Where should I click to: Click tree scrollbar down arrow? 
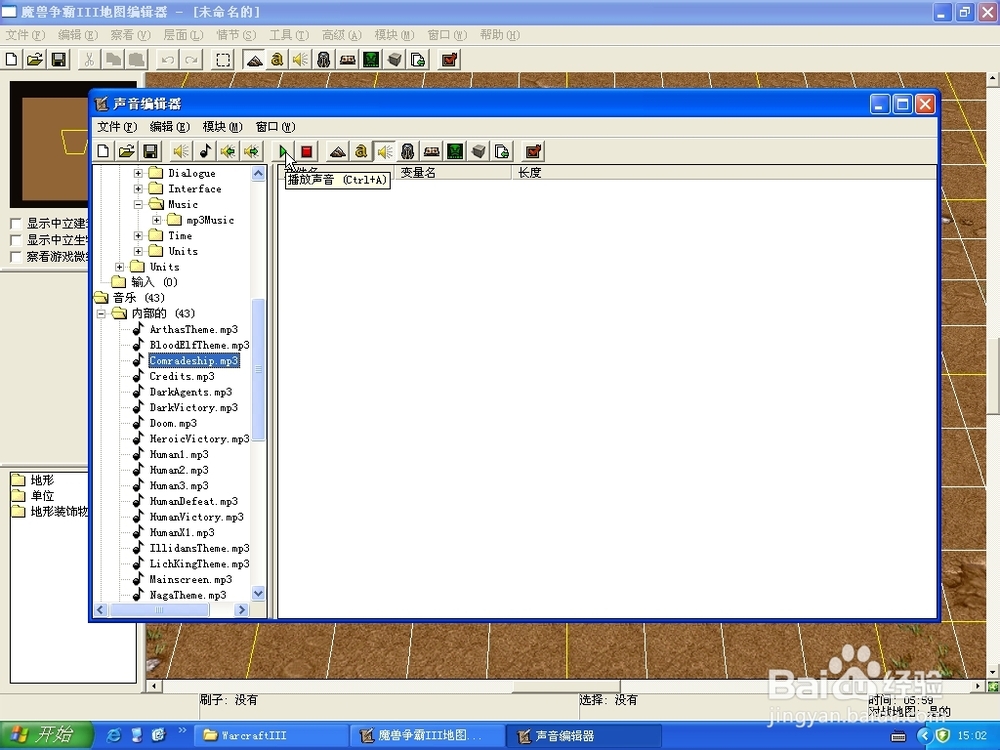click(258, 593)
